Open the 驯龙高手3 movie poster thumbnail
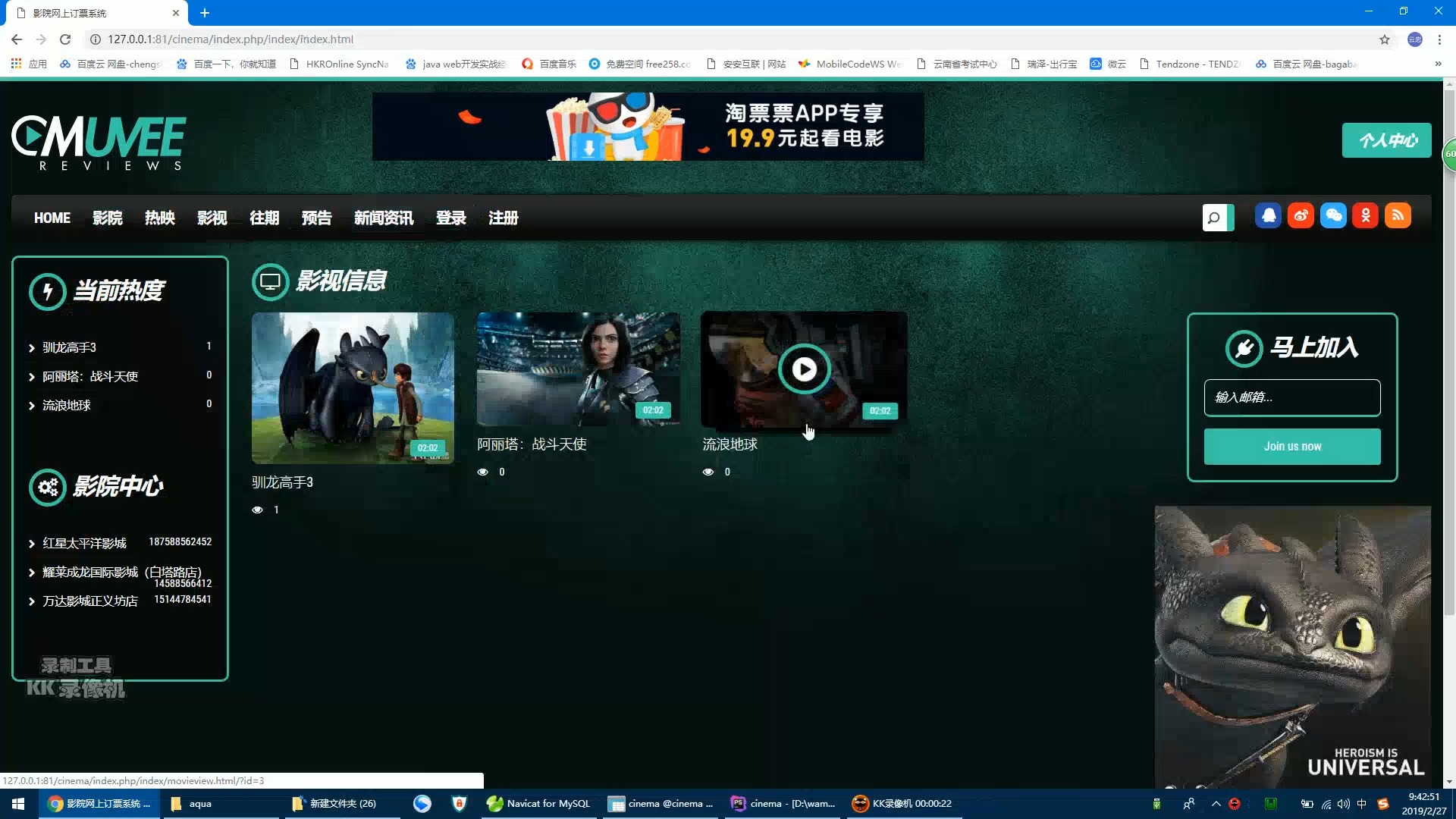This screenshot has width=1456, height=819. (x=353, y=388)
